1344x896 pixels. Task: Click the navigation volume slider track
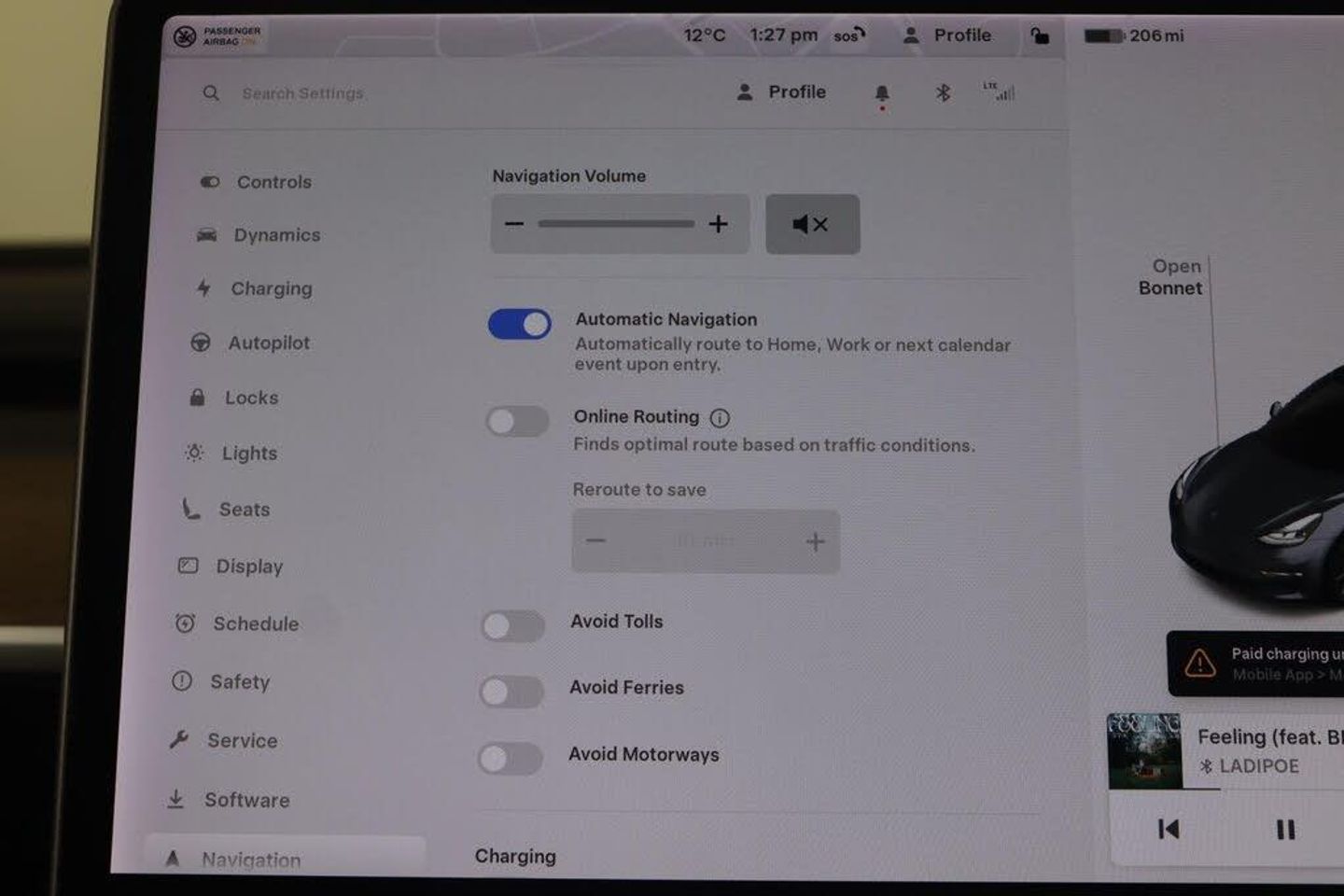coord(616,224)
